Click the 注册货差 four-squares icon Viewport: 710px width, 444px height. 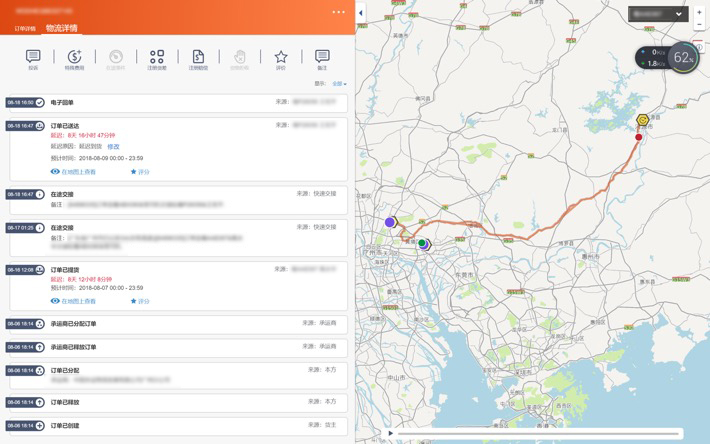pos(157,58)
